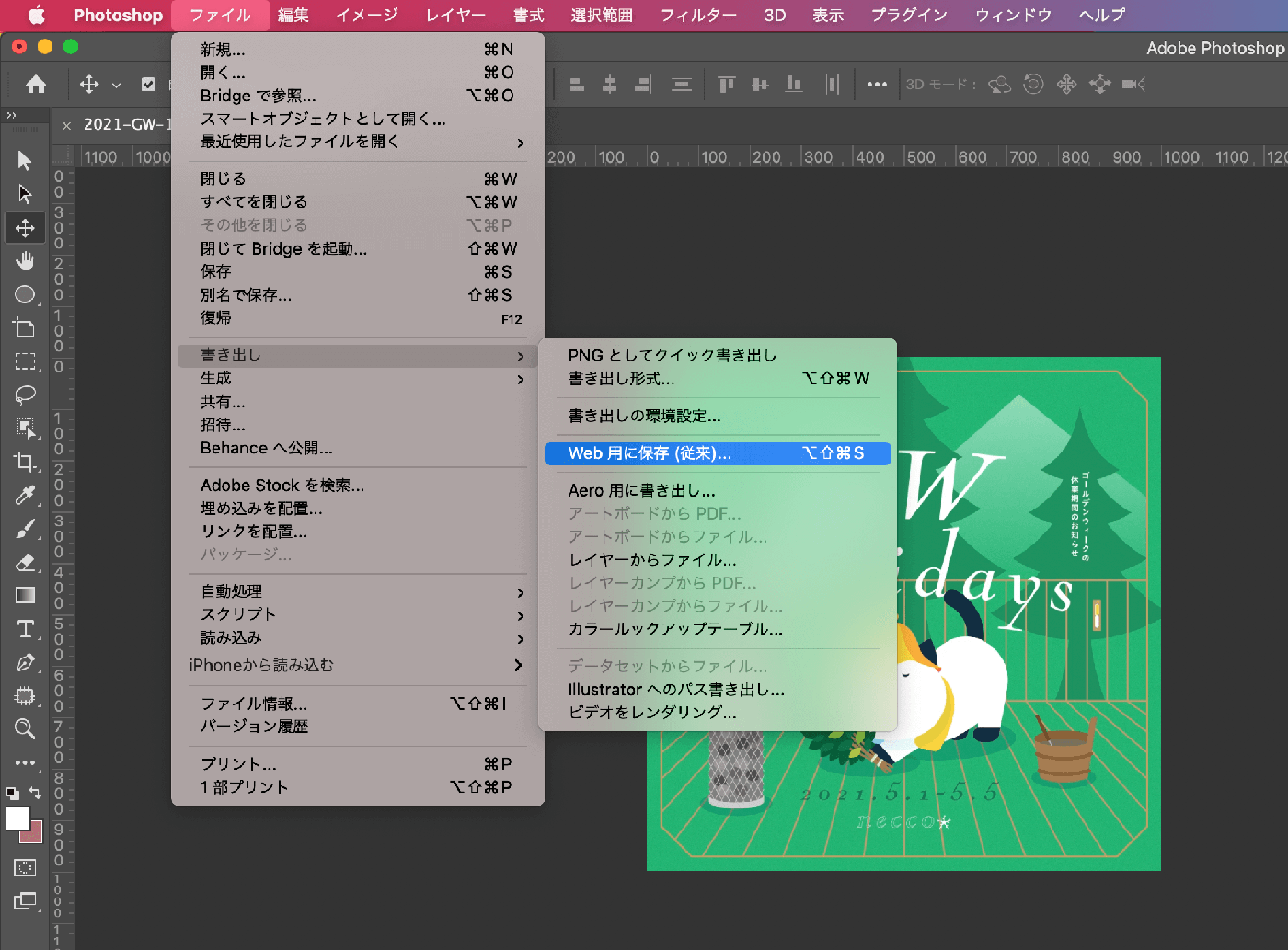This screenshot has width=1288, height=950.
Task: Choose 別名で保存... in File menu
Action: point(358,295)
